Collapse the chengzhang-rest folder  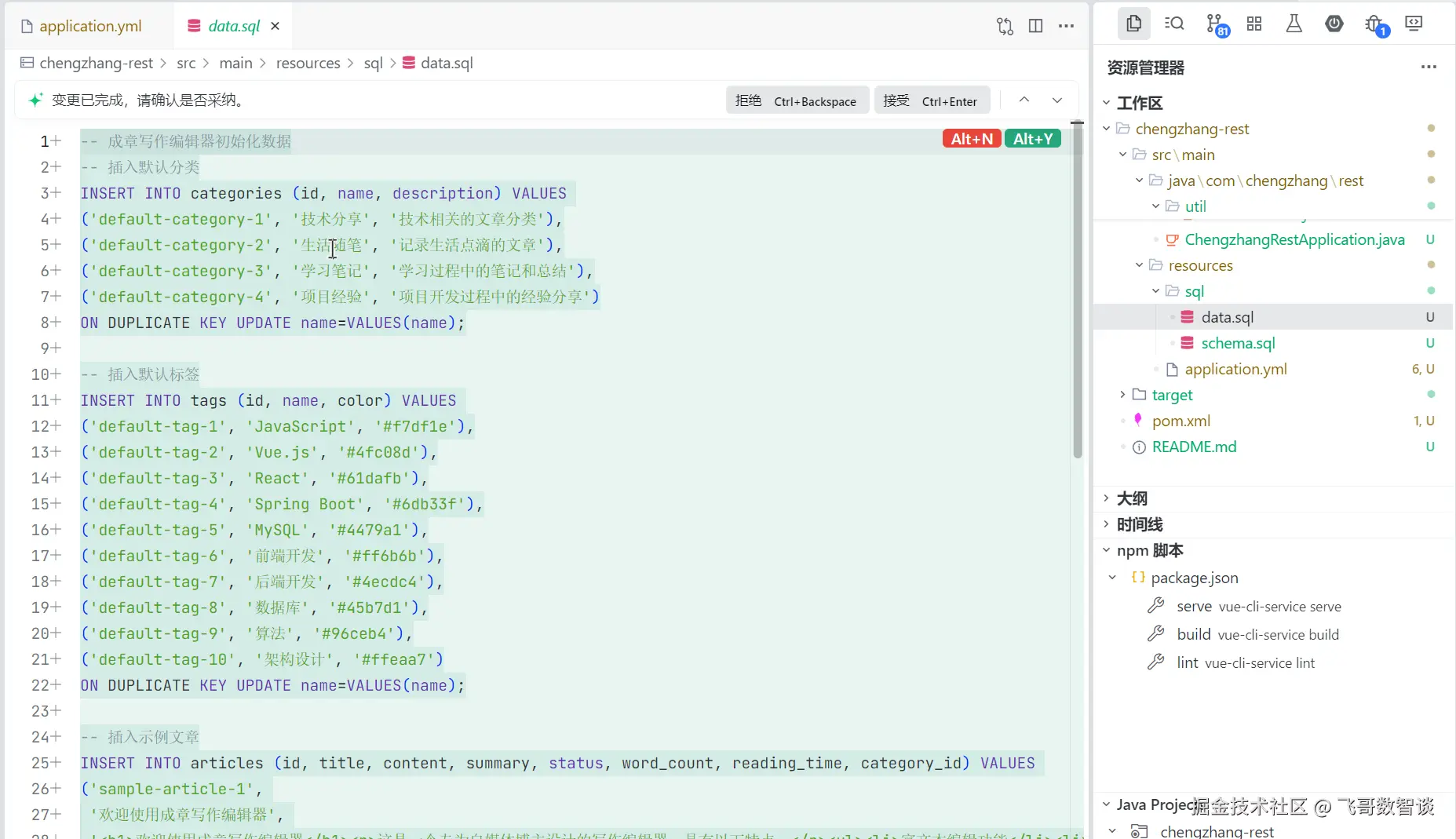pyautogui.click(x=1107, y=129)
